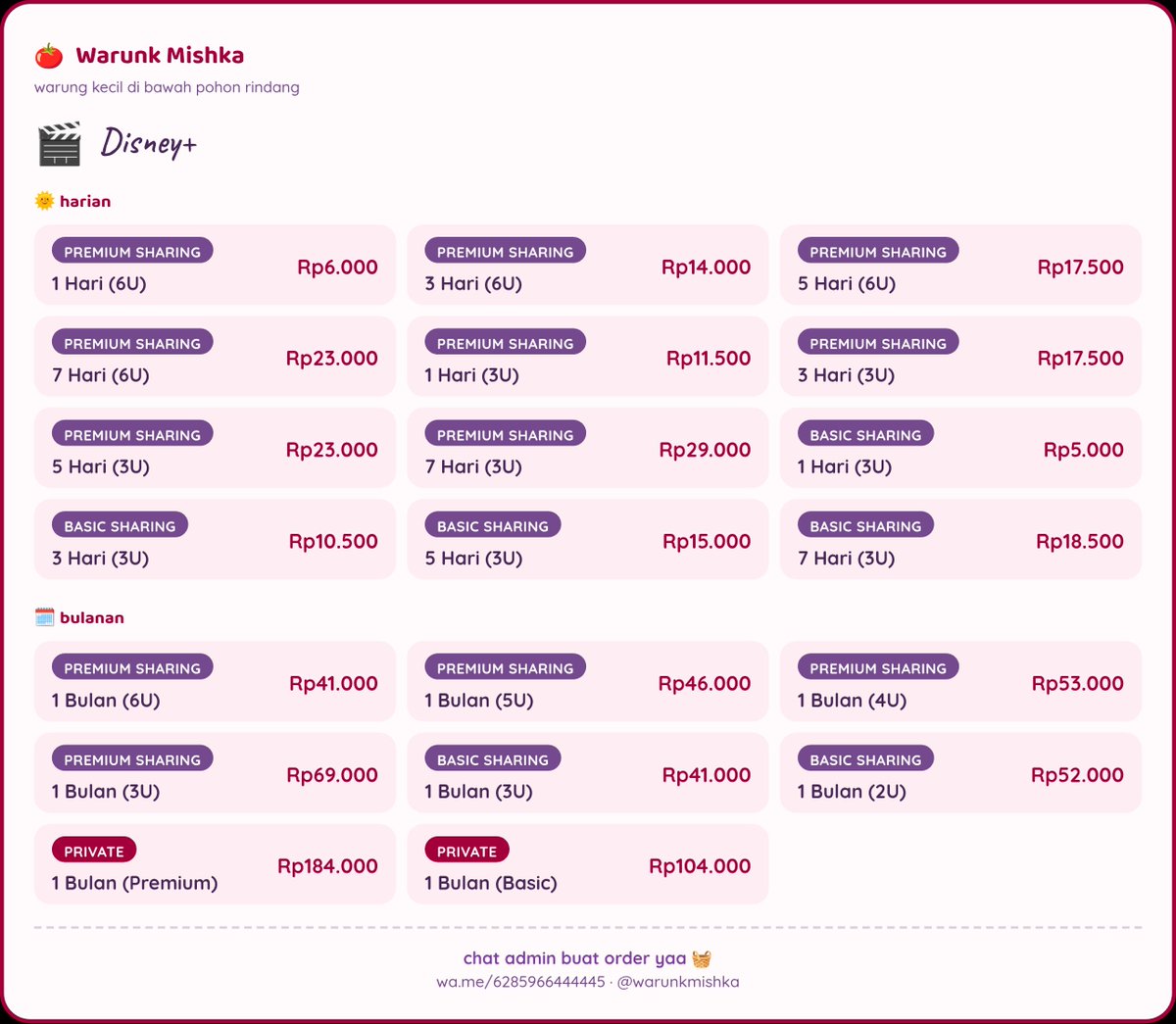
Task: Click Rp17.500 price on 5 Hari (6U) card
Action: [x=1080, y=267]
